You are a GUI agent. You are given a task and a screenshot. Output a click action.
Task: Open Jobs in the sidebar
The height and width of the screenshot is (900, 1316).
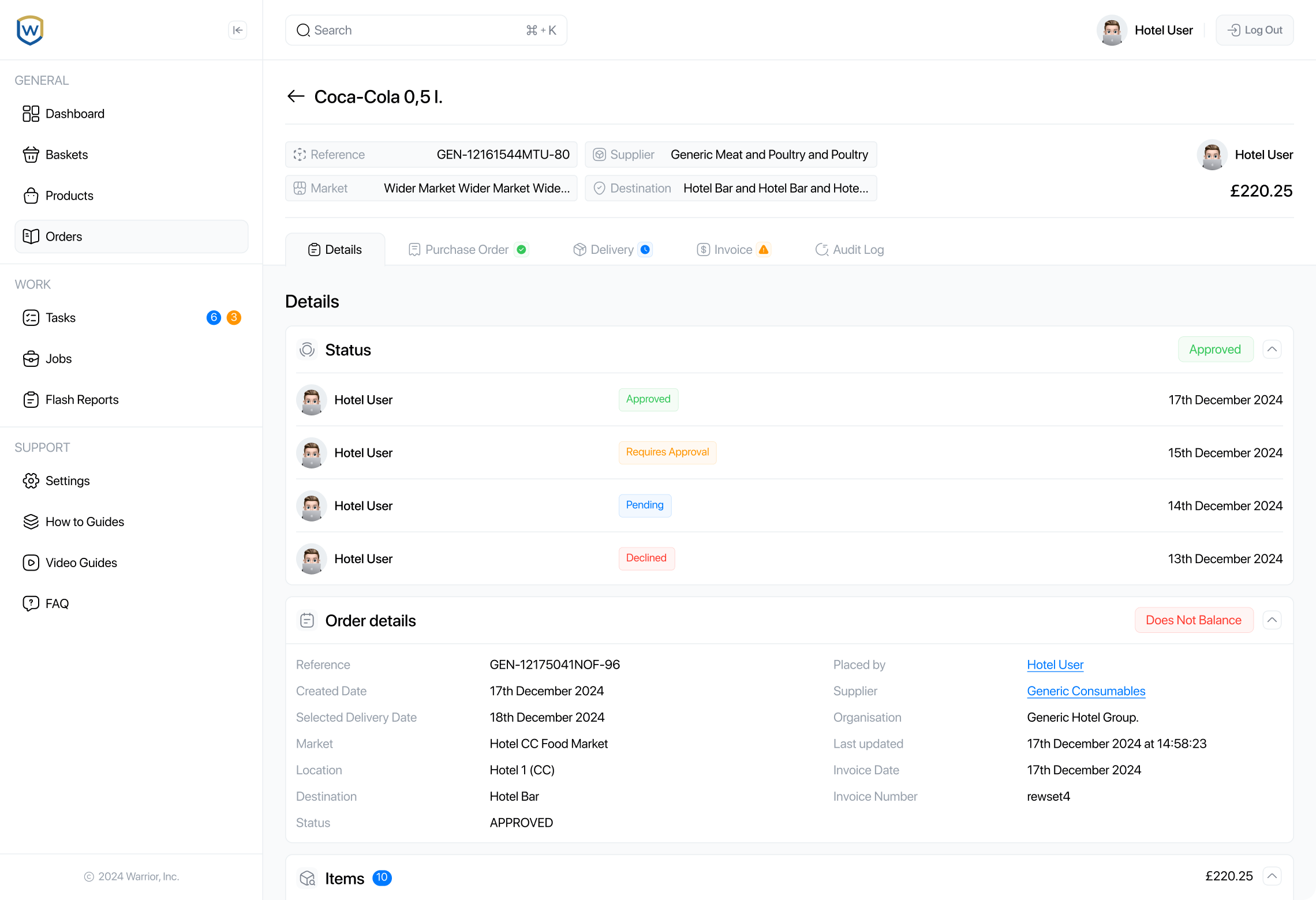(131, 359)
